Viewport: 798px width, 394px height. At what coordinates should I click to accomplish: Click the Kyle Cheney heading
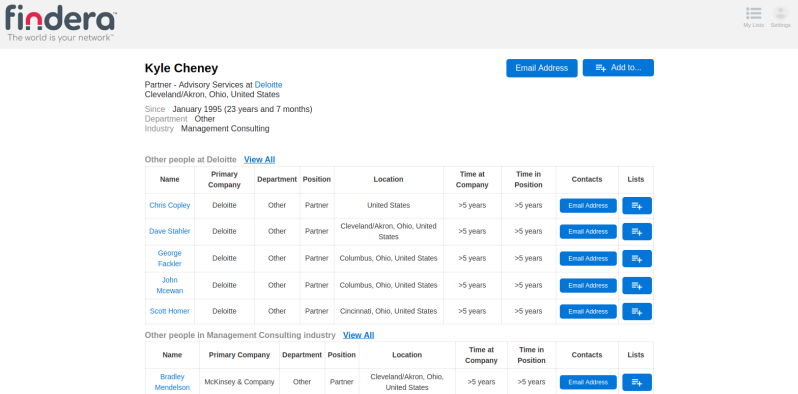pos(181,68)
